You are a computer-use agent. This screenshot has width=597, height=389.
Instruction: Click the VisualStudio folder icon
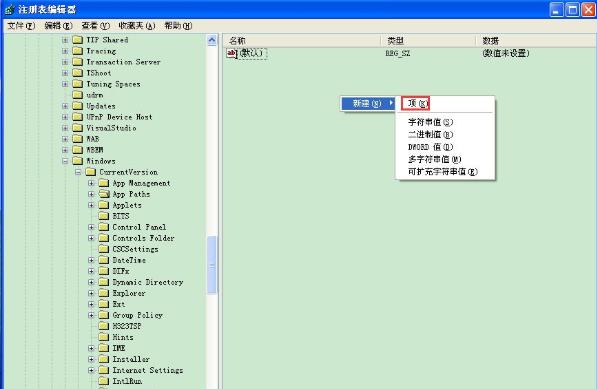(78, 128)
